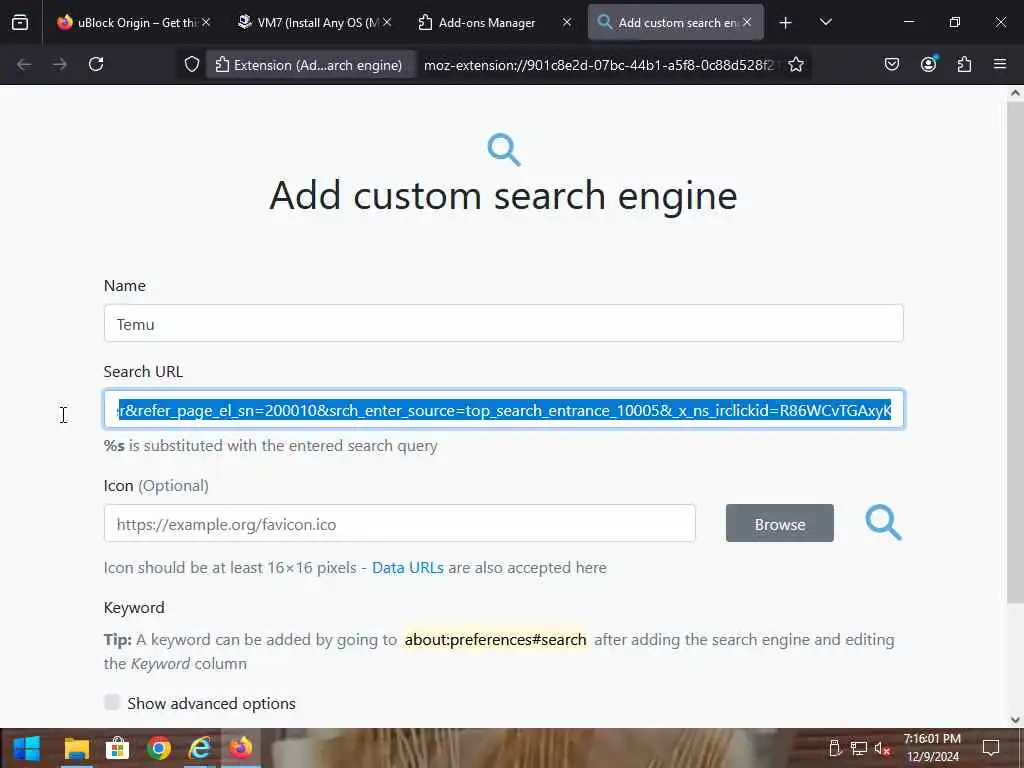This screenshot has height=768, width=1024.
Task: Click the Icon URL input field
Action: pos(400,524)
